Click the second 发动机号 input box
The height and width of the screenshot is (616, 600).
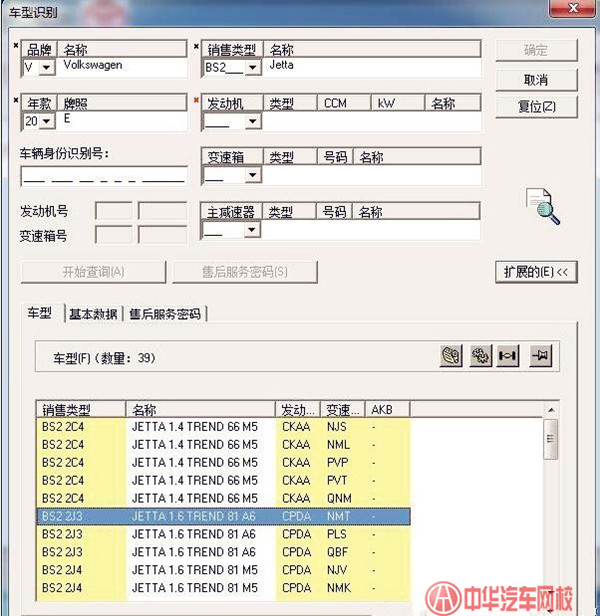point(162,211)
